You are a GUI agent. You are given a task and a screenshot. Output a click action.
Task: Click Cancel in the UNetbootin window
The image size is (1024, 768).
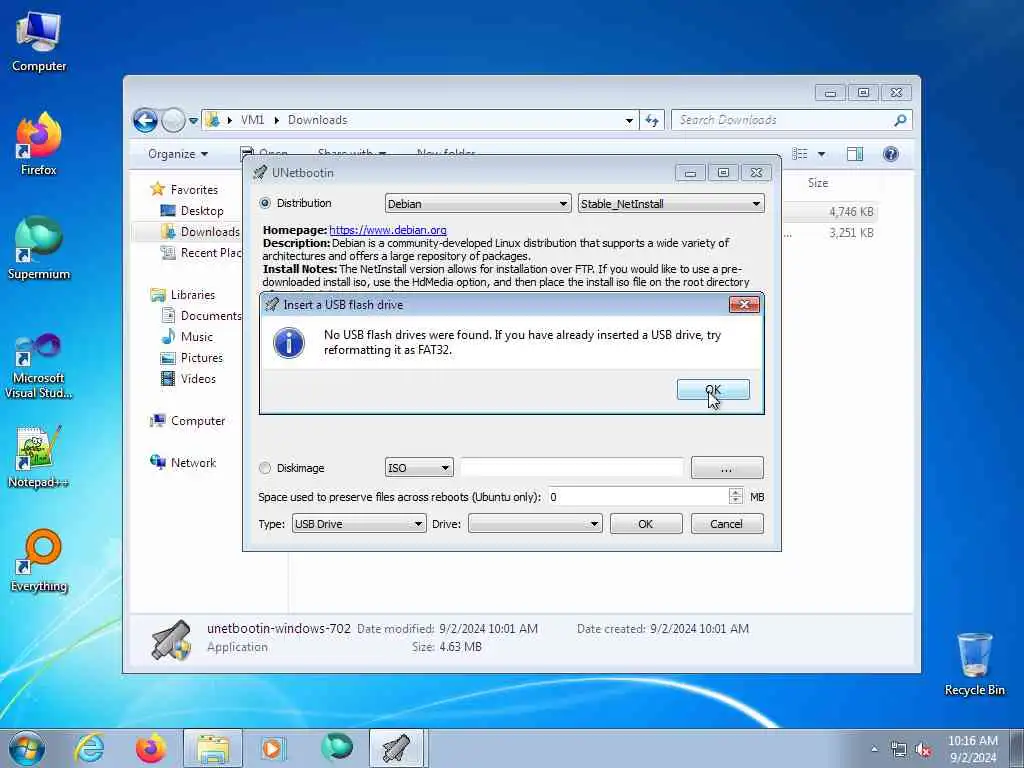tap(727, 524)
